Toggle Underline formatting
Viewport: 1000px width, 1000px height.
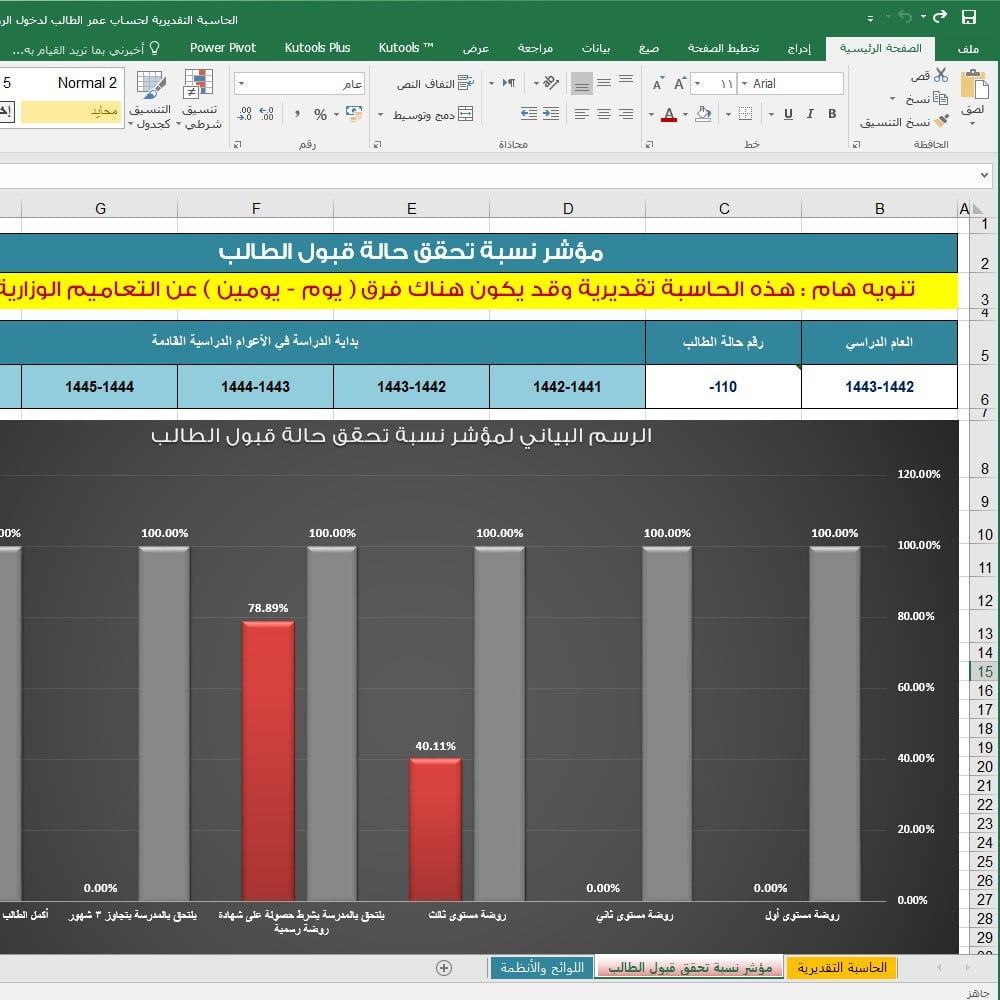coord(788,115)
